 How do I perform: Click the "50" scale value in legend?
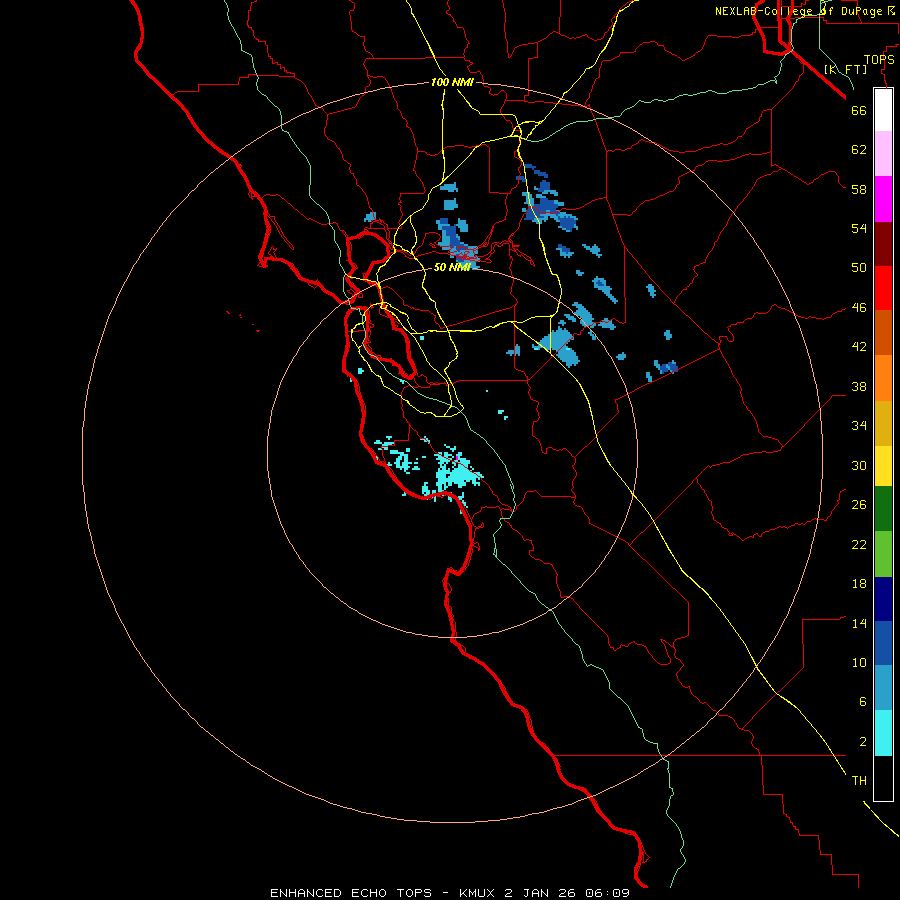click(859, 268)
